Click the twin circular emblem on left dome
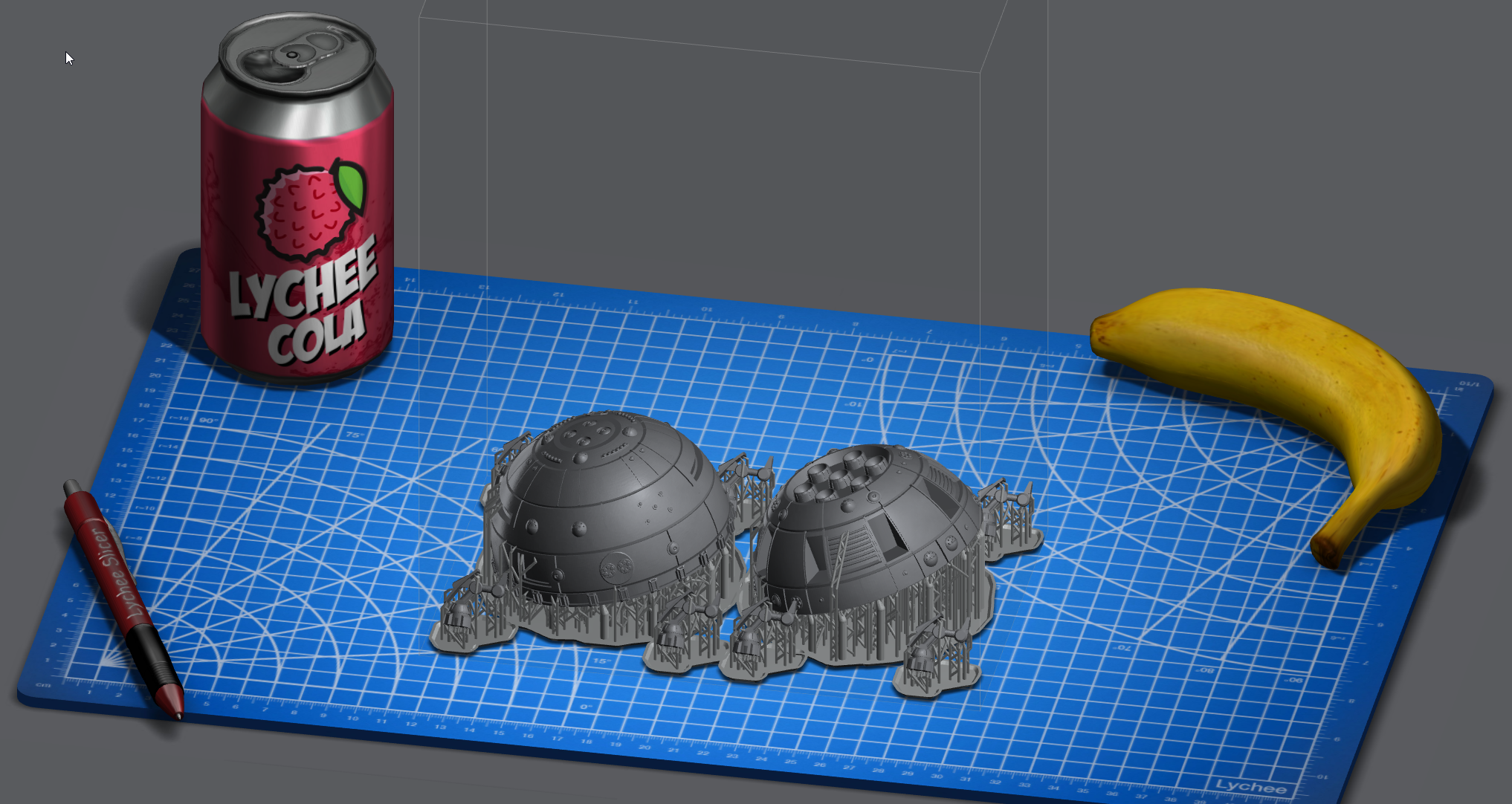 pyautogui.click(x=616, y=568)
